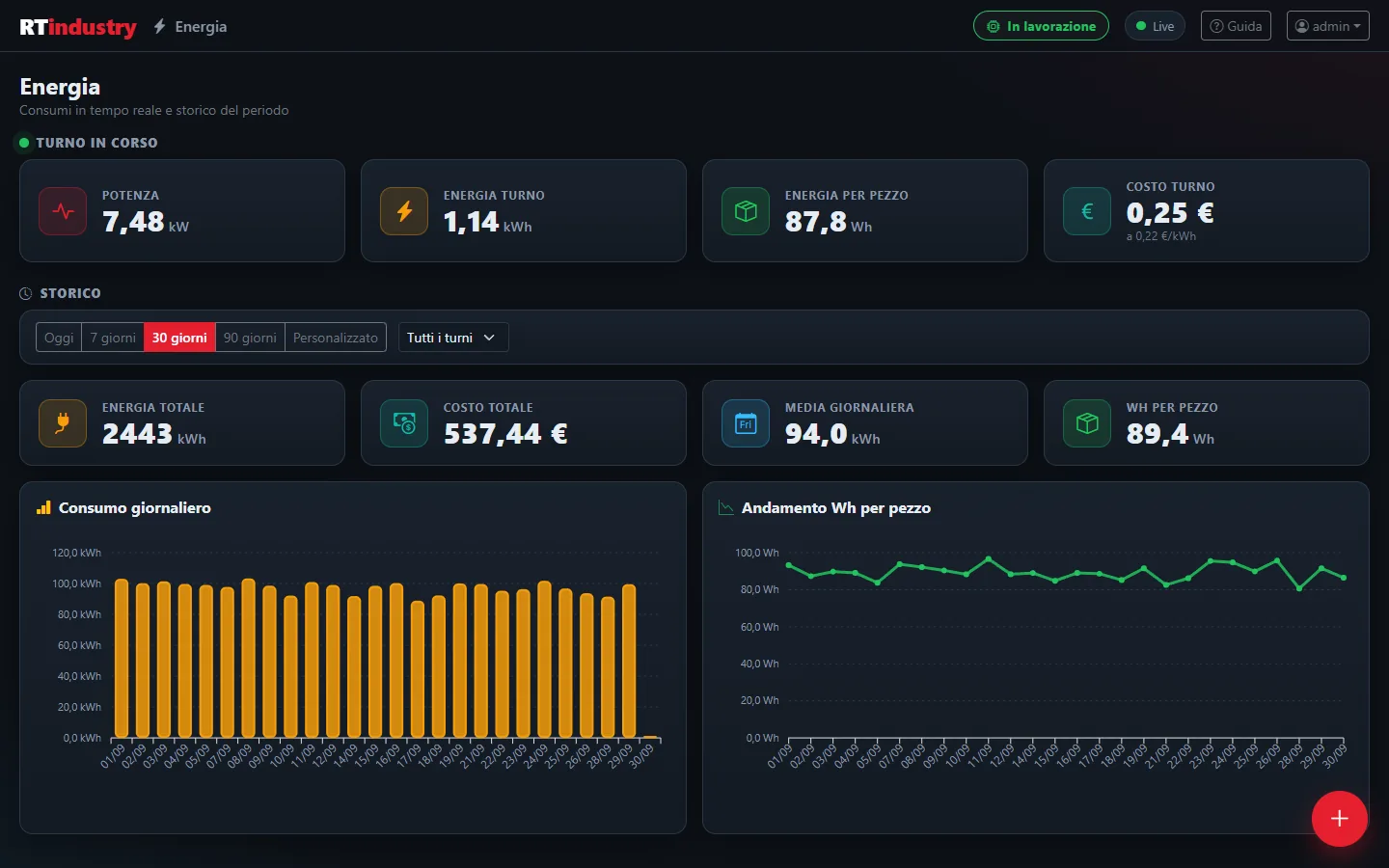Click the yellow bolt icon in Energia Turno card
1389x868 pixels.
tap(404, 211)
